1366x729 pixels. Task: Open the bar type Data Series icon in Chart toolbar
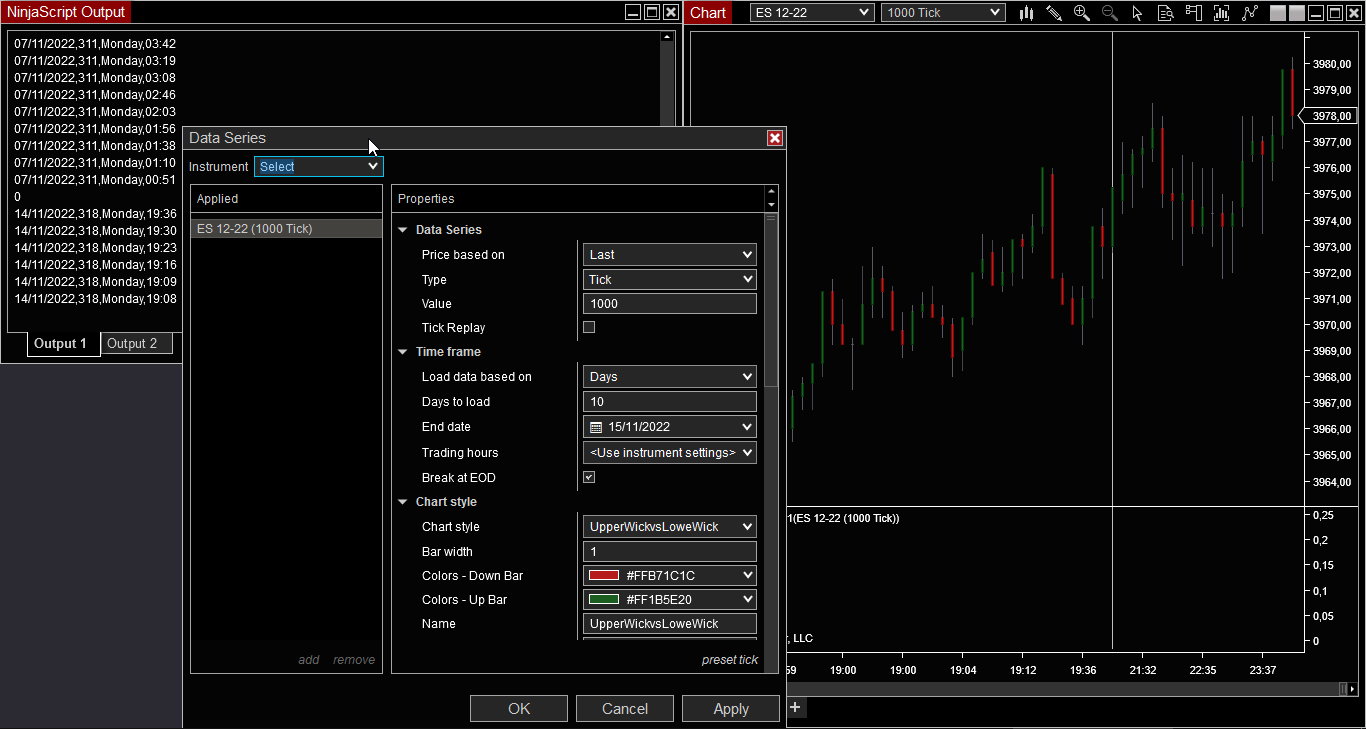pos(1026,13)
